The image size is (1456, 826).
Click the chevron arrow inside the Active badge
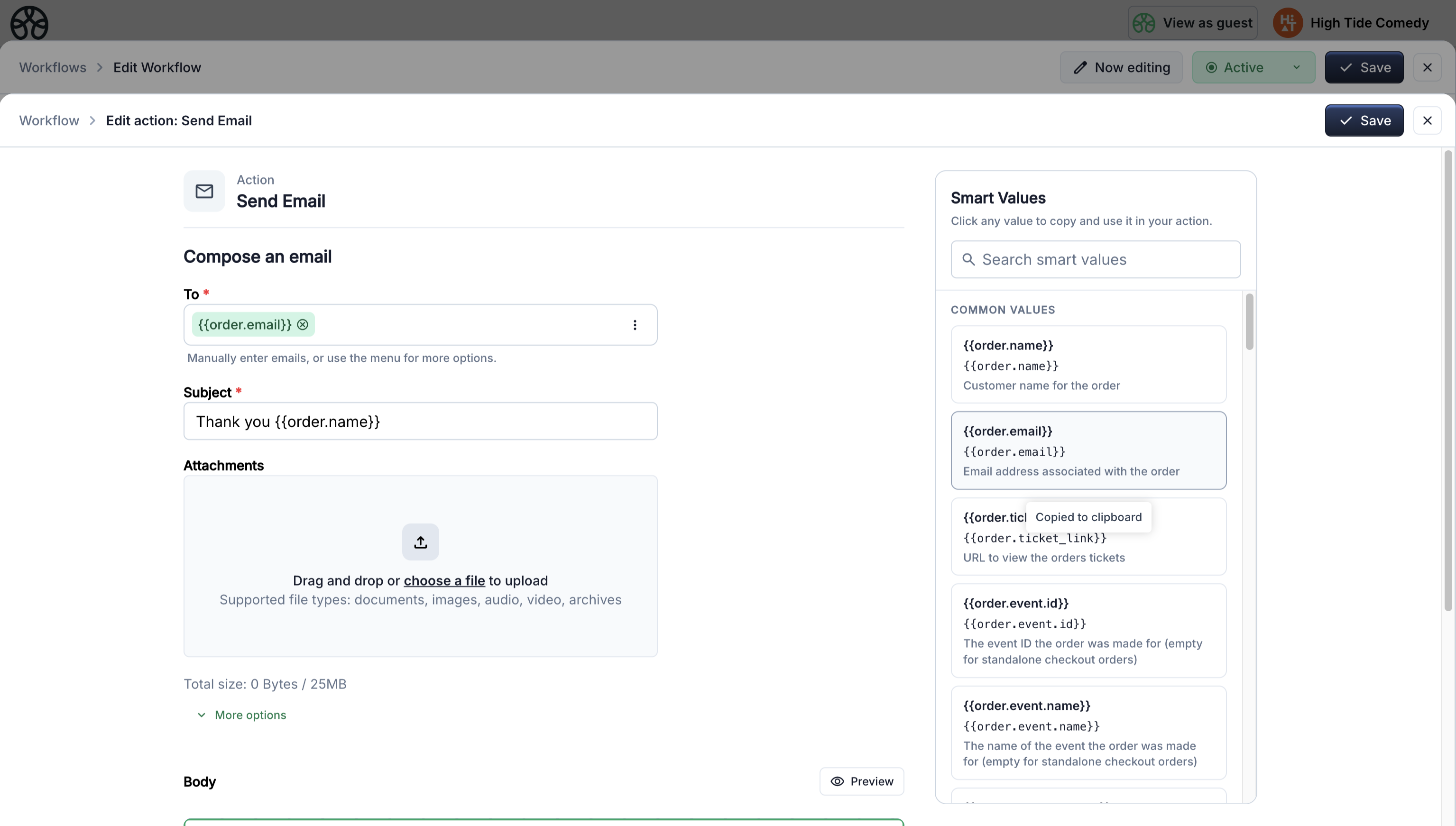tap(1297, 67)
